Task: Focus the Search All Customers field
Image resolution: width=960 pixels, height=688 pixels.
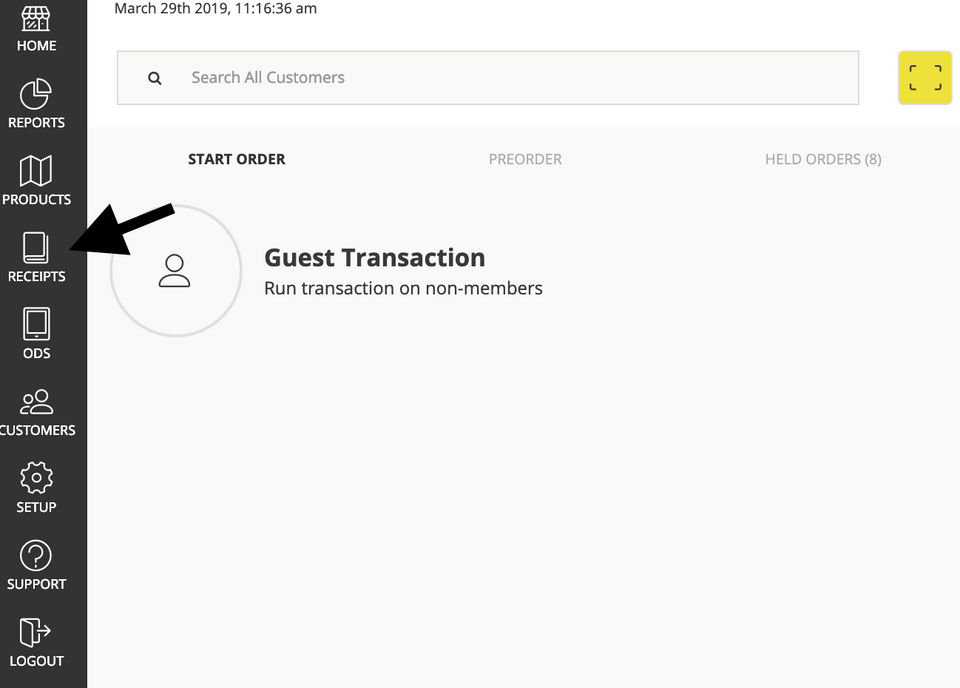Action: 488,78
